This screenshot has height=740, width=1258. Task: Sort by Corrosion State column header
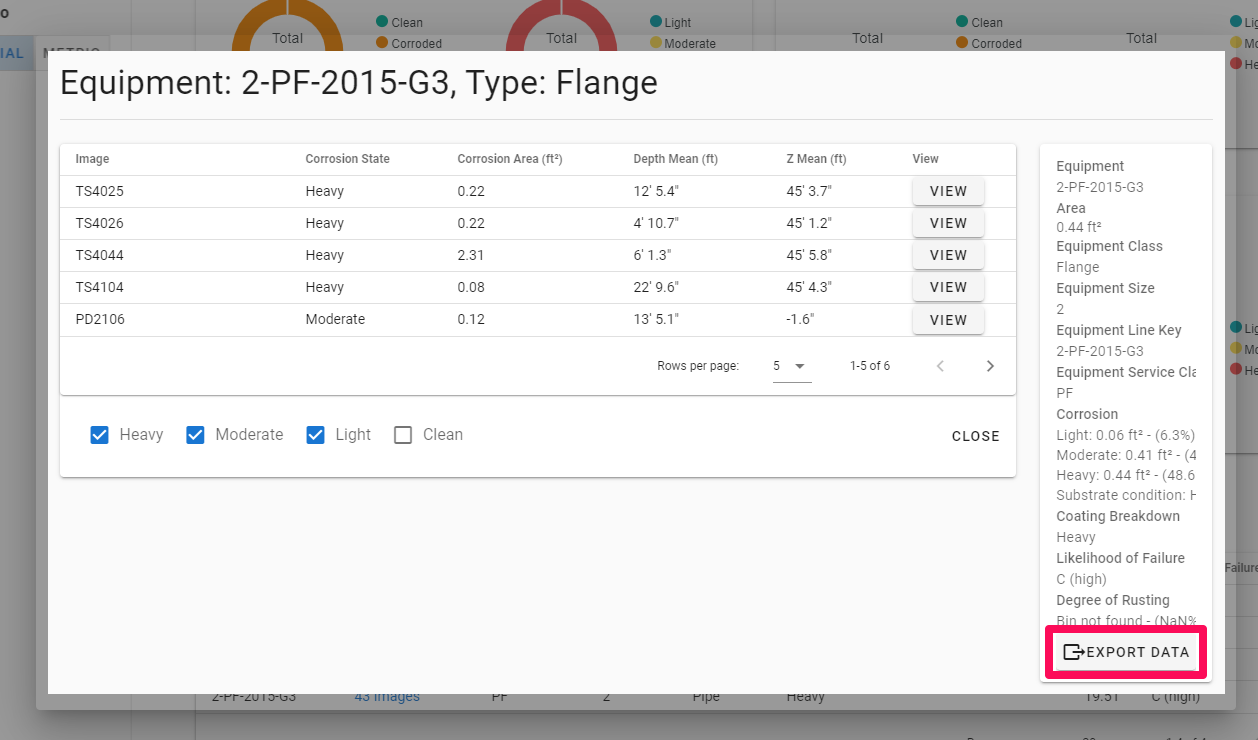tap(347, 159)
